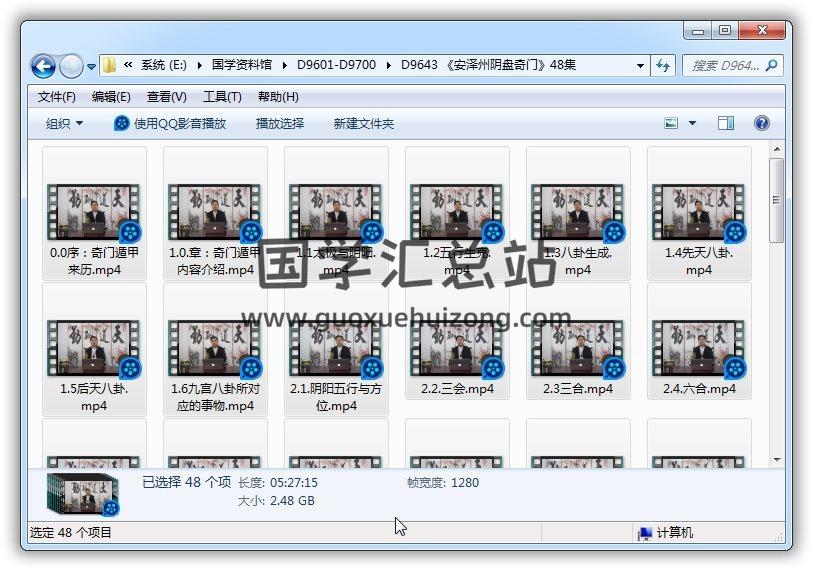Click the search magnifier icon

click(771, 66)
